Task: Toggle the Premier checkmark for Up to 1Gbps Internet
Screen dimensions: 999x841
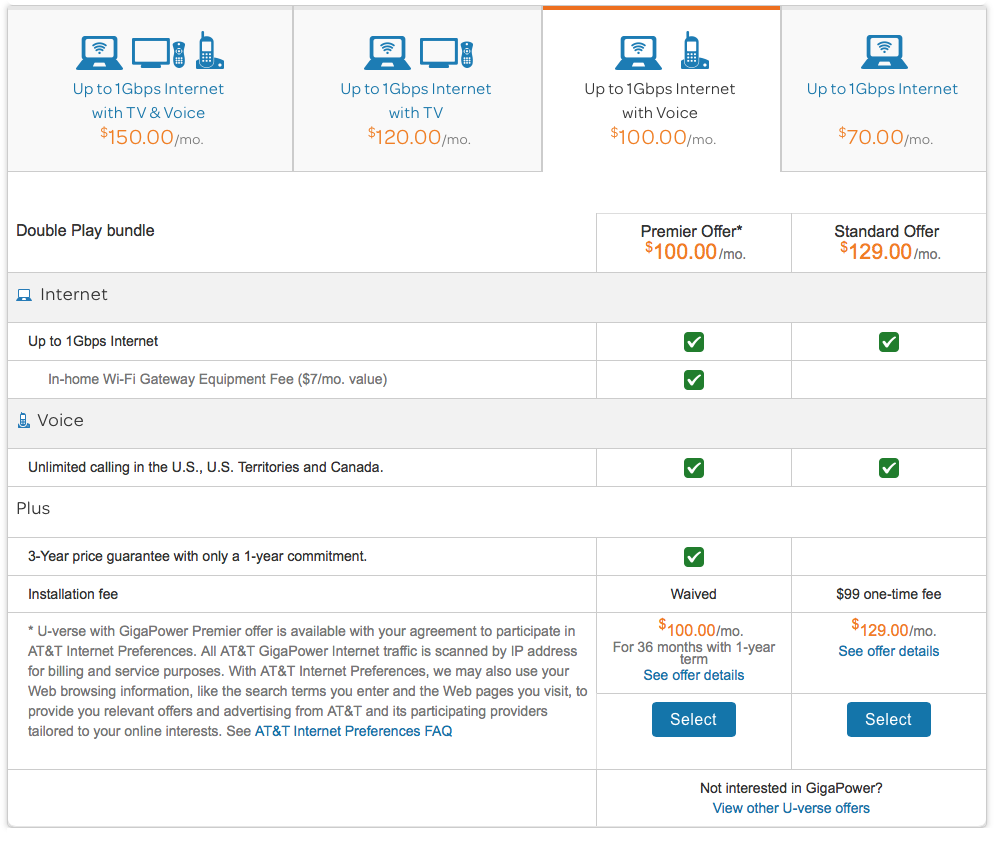Action: pyautogui.click(x=693, y=341)
